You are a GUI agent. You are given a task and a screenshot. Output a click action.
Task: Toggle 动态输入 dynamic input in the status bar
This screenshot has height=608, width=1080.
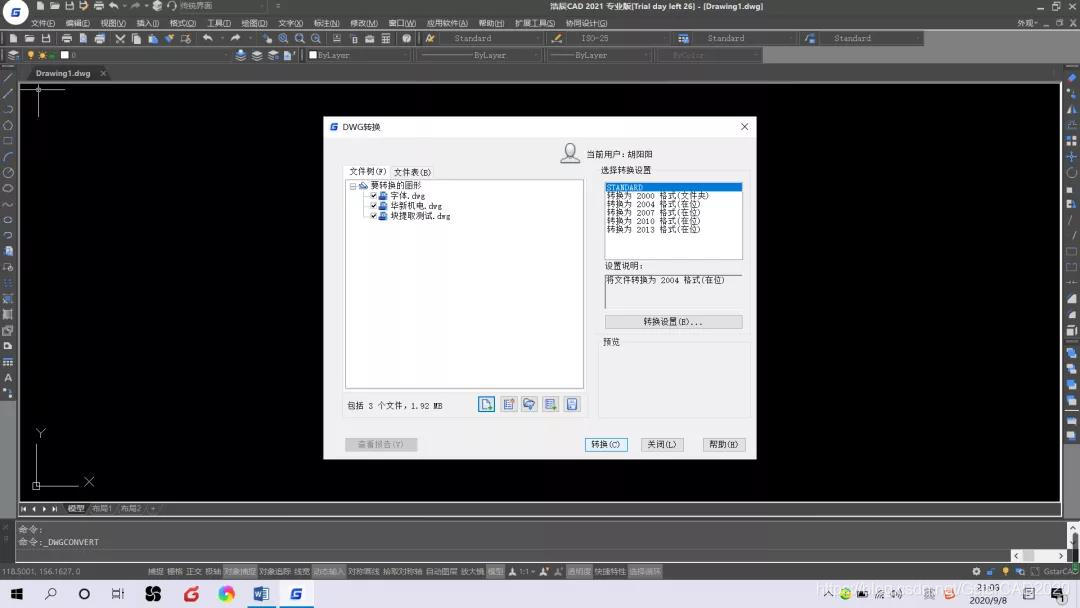click(329, 572)
